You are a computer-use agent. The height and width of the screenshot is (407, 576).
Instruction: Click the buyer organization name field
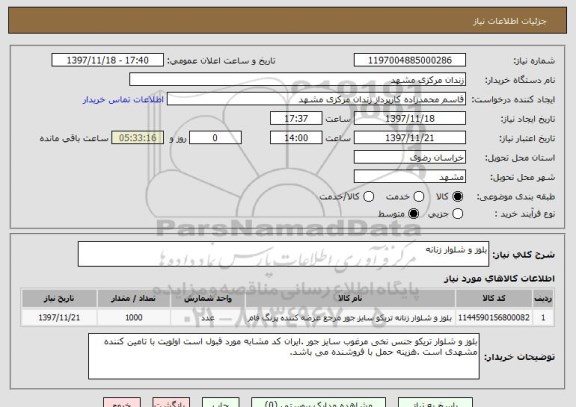(x=298, y=80)
